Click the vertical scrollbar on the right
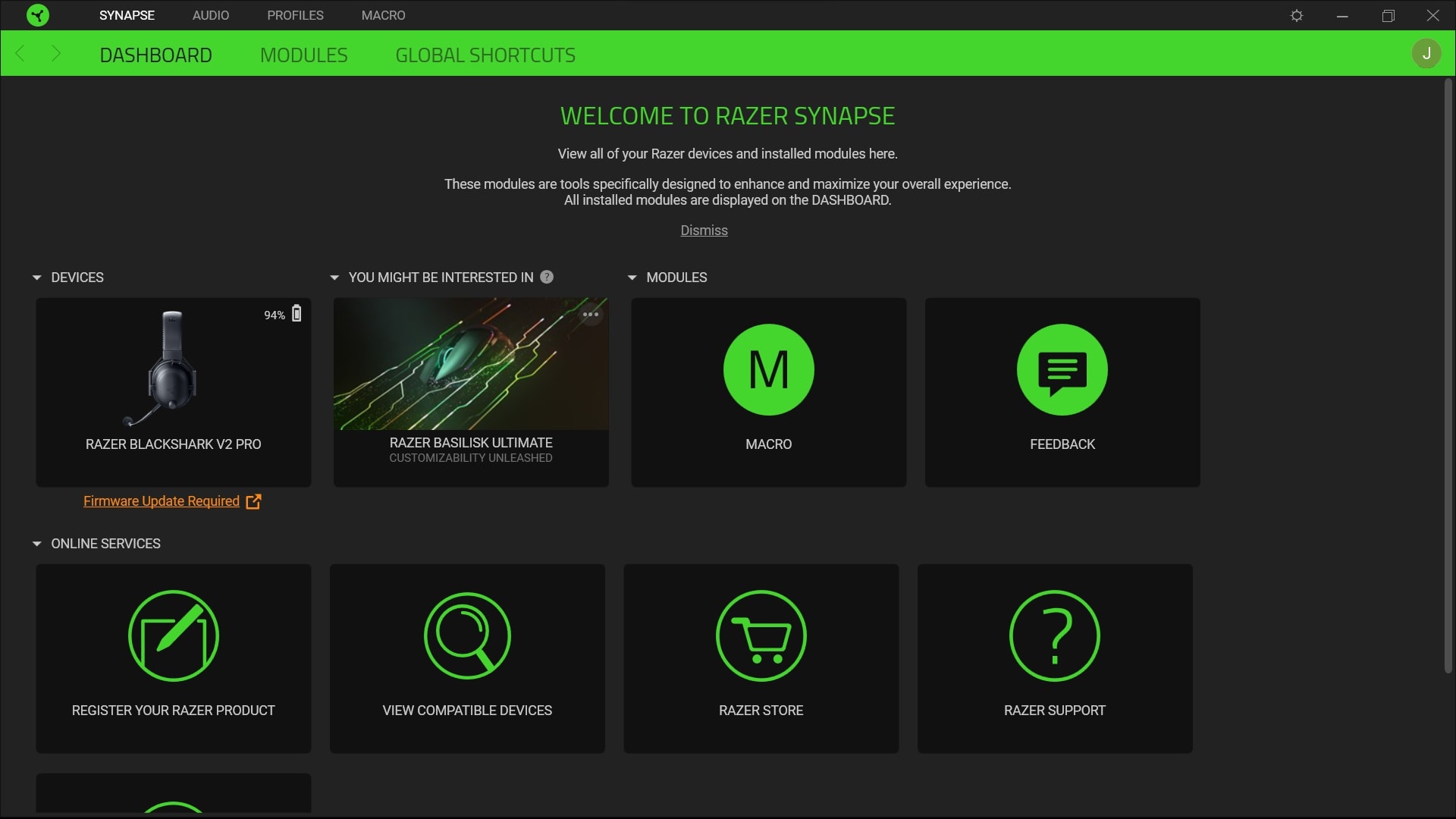The image size is (1456, 819). [x=1448, y=375]
